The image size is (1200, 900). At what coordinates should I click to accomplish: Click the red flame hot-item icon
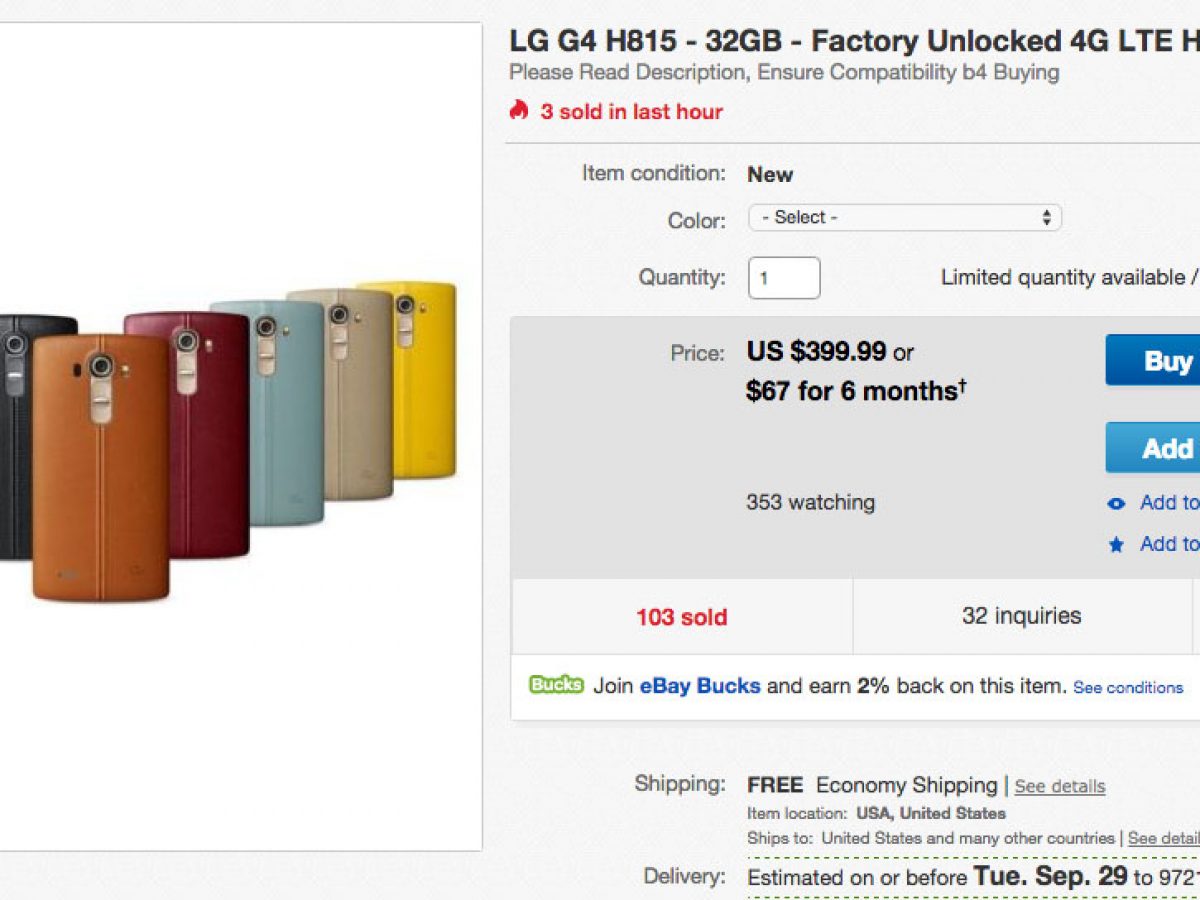pyautogui.click(x=518, y=111)
